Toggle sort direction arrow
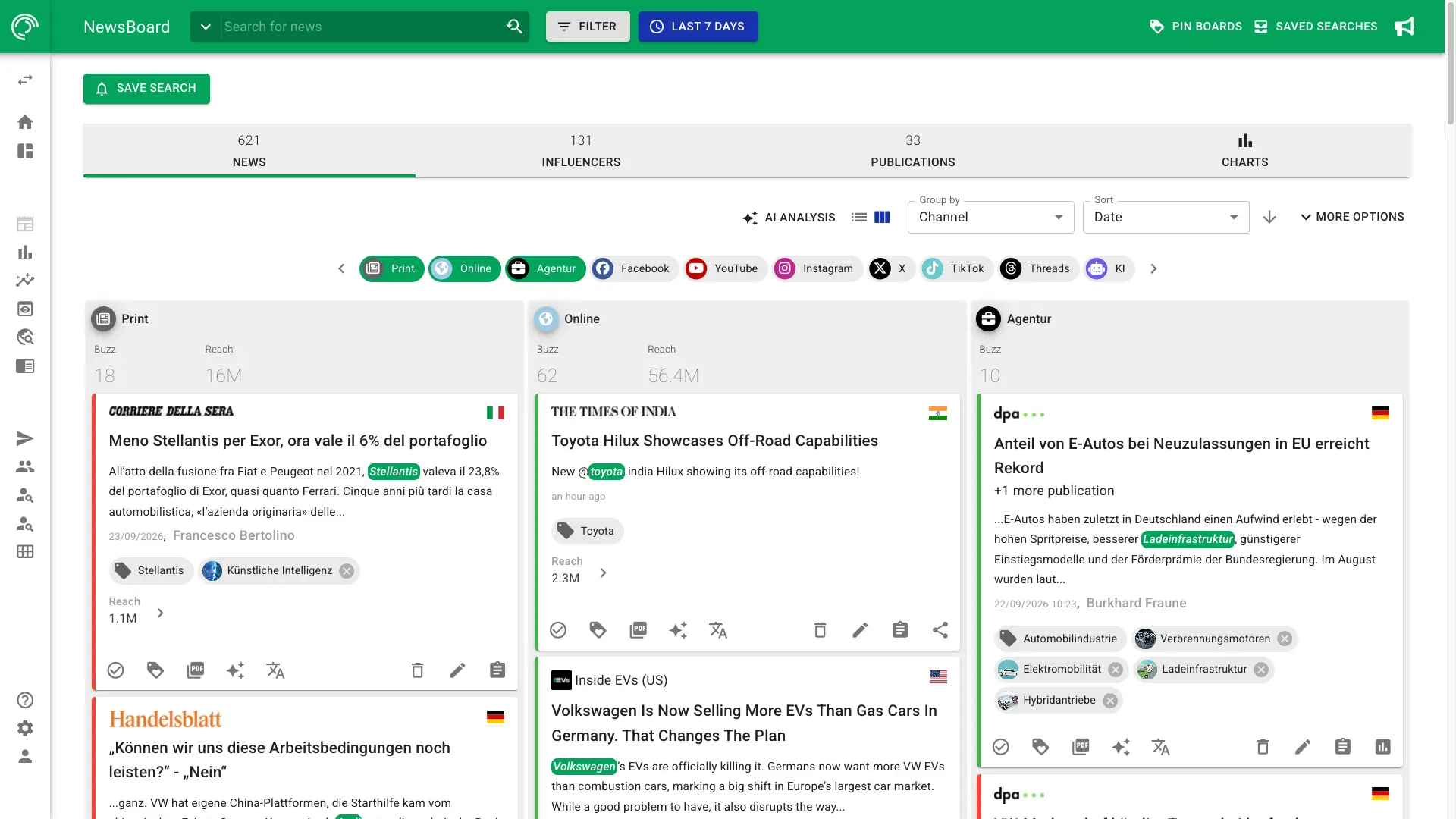 (x=1270, y=217)
